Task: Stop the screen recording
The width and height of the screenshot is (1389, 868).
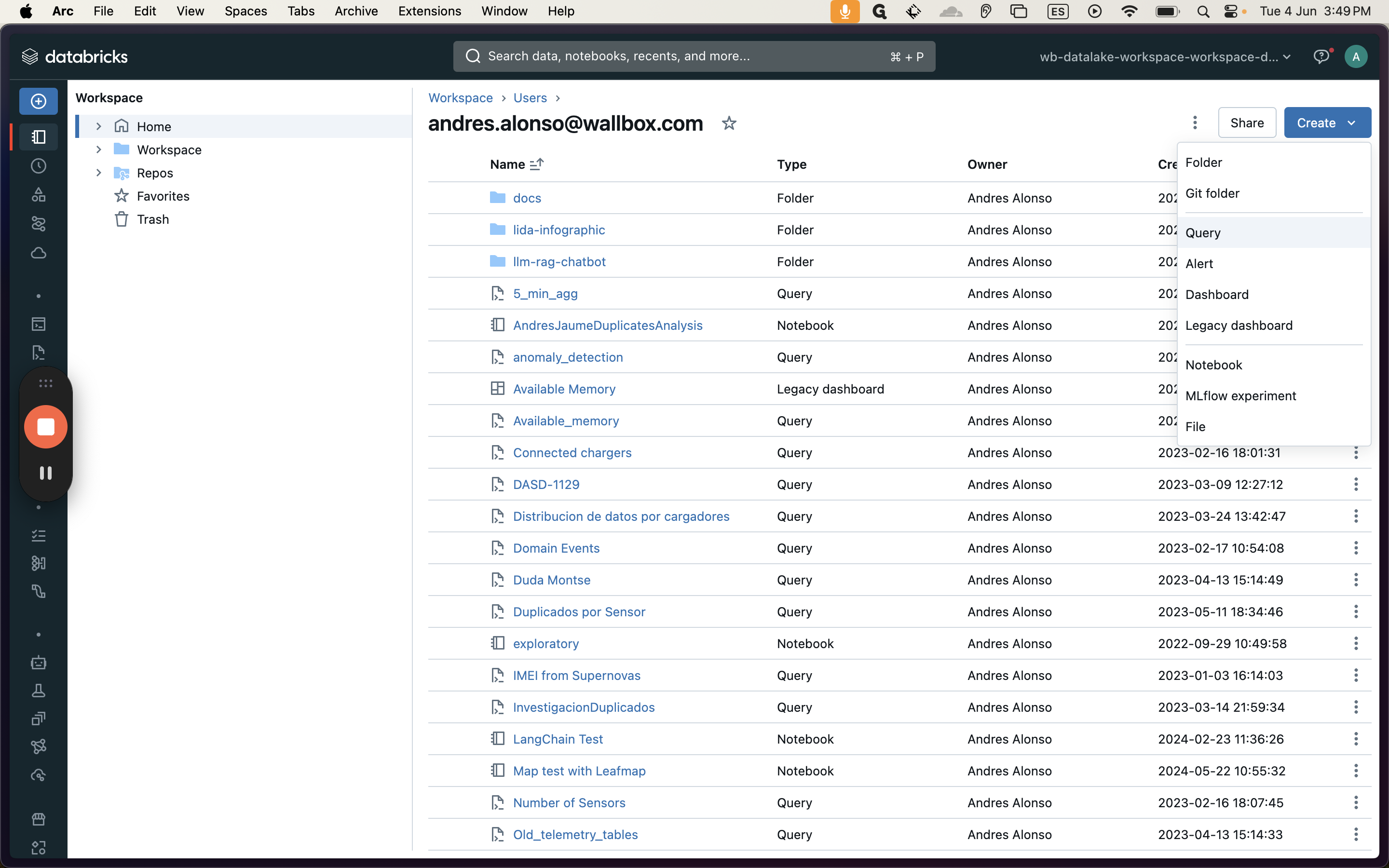Action: coord(46,427)
